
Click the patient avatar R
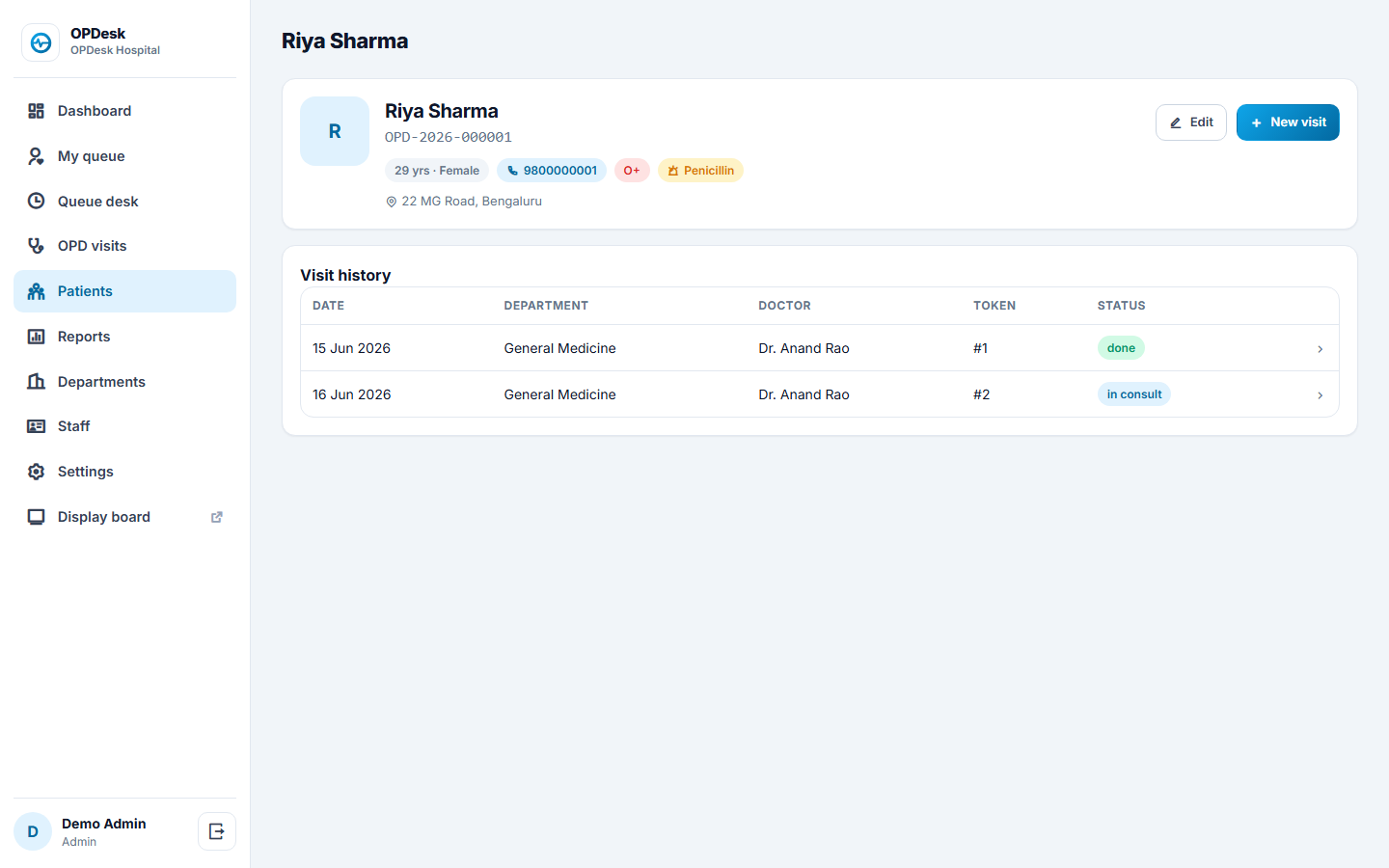pos(335,131)
